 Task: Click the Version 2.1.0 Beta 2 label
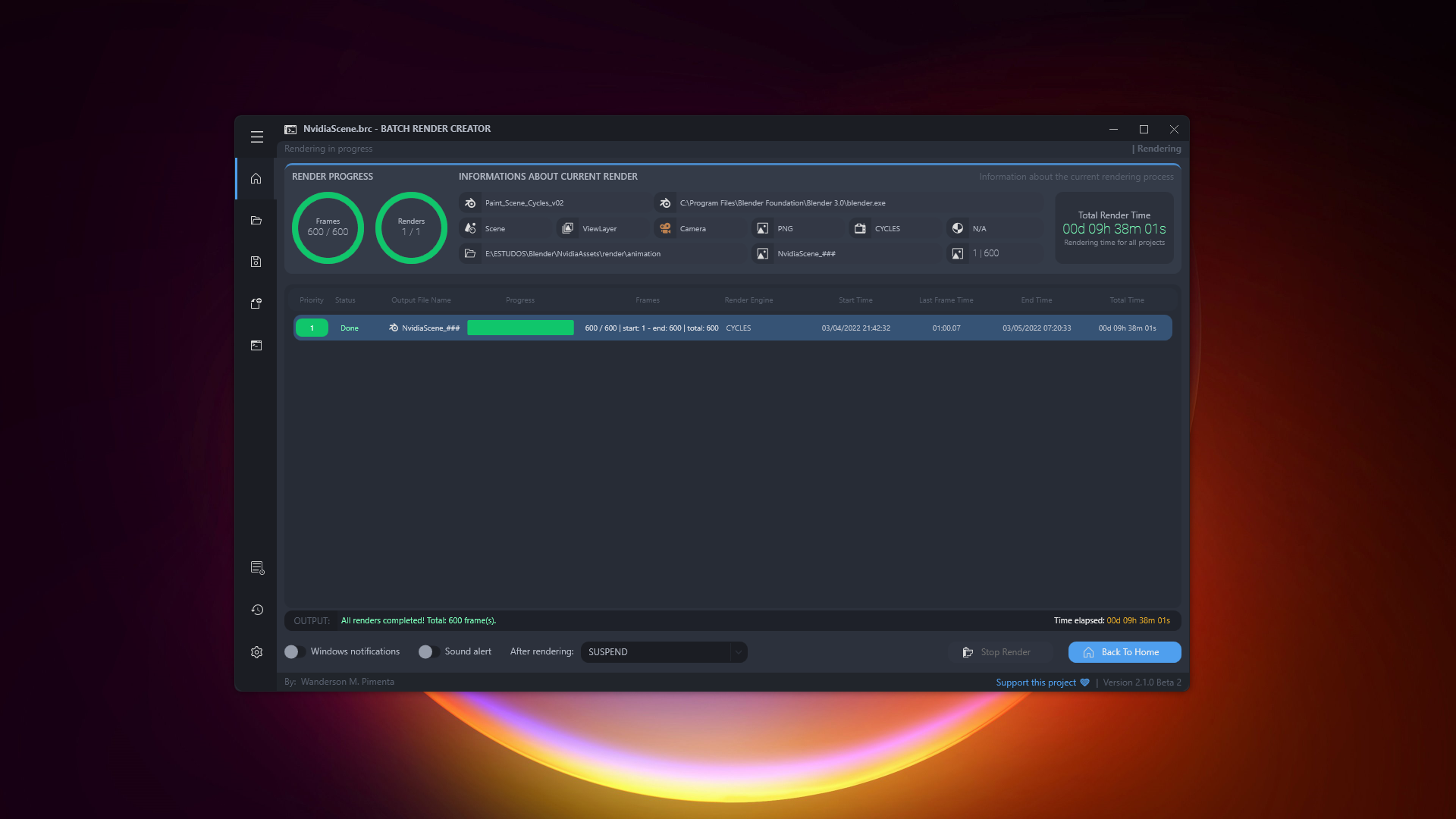click(1141, 682)
